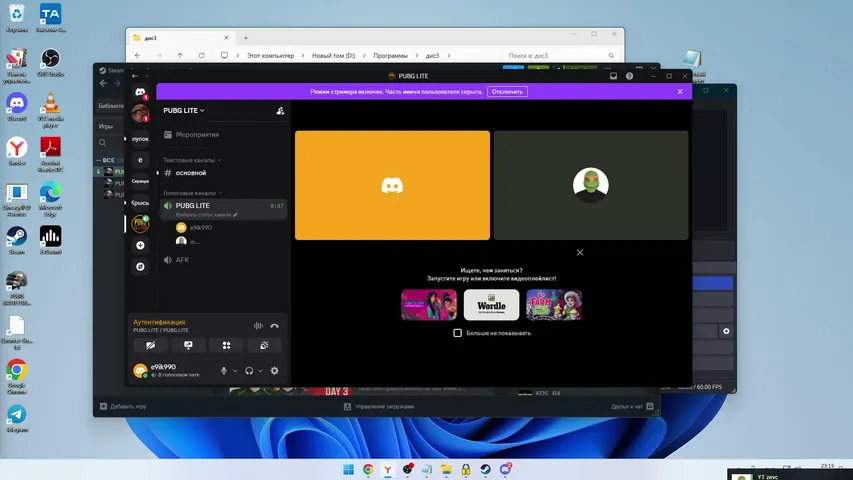
Task: Open the Windows Start button on taskbar
Action: pos(349,469)
